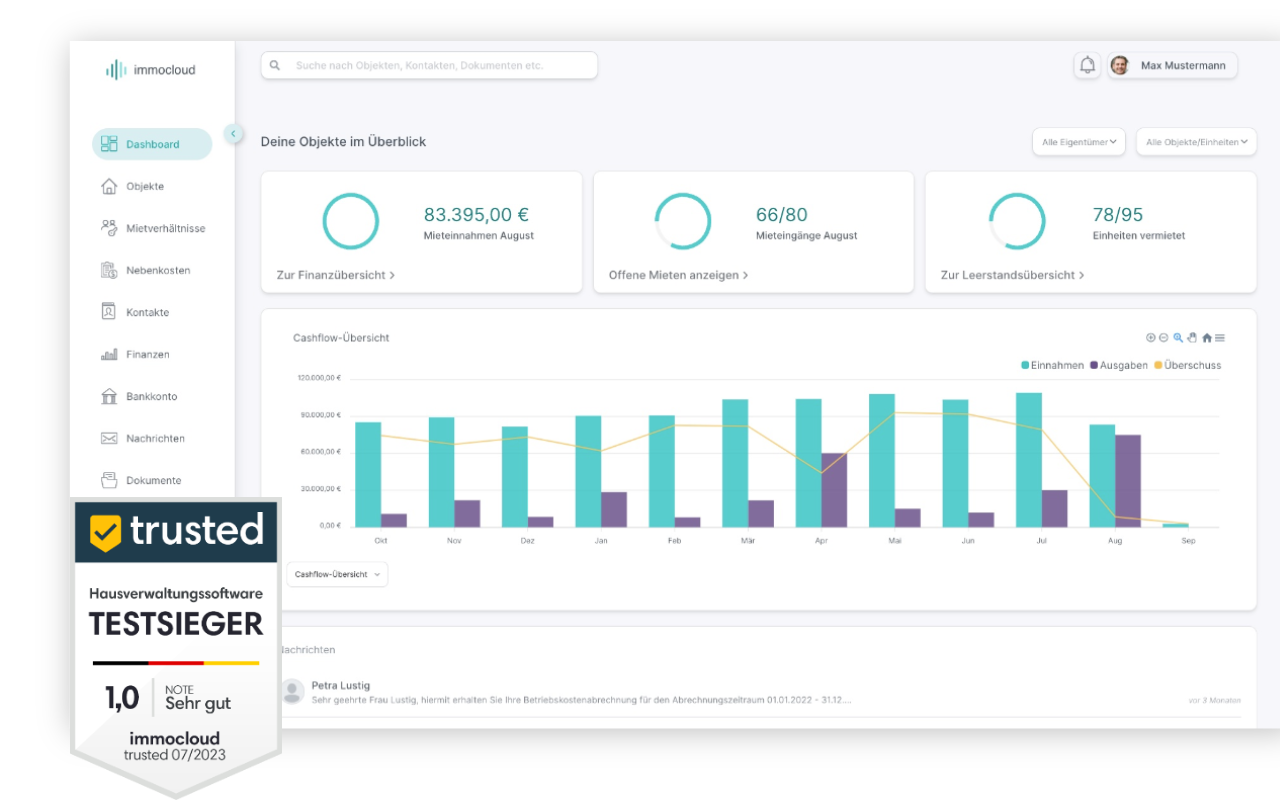This screenshot has width=1280, height=800.
Task: Click the bar chart icon for Finanzen
Action: [110, 354]
